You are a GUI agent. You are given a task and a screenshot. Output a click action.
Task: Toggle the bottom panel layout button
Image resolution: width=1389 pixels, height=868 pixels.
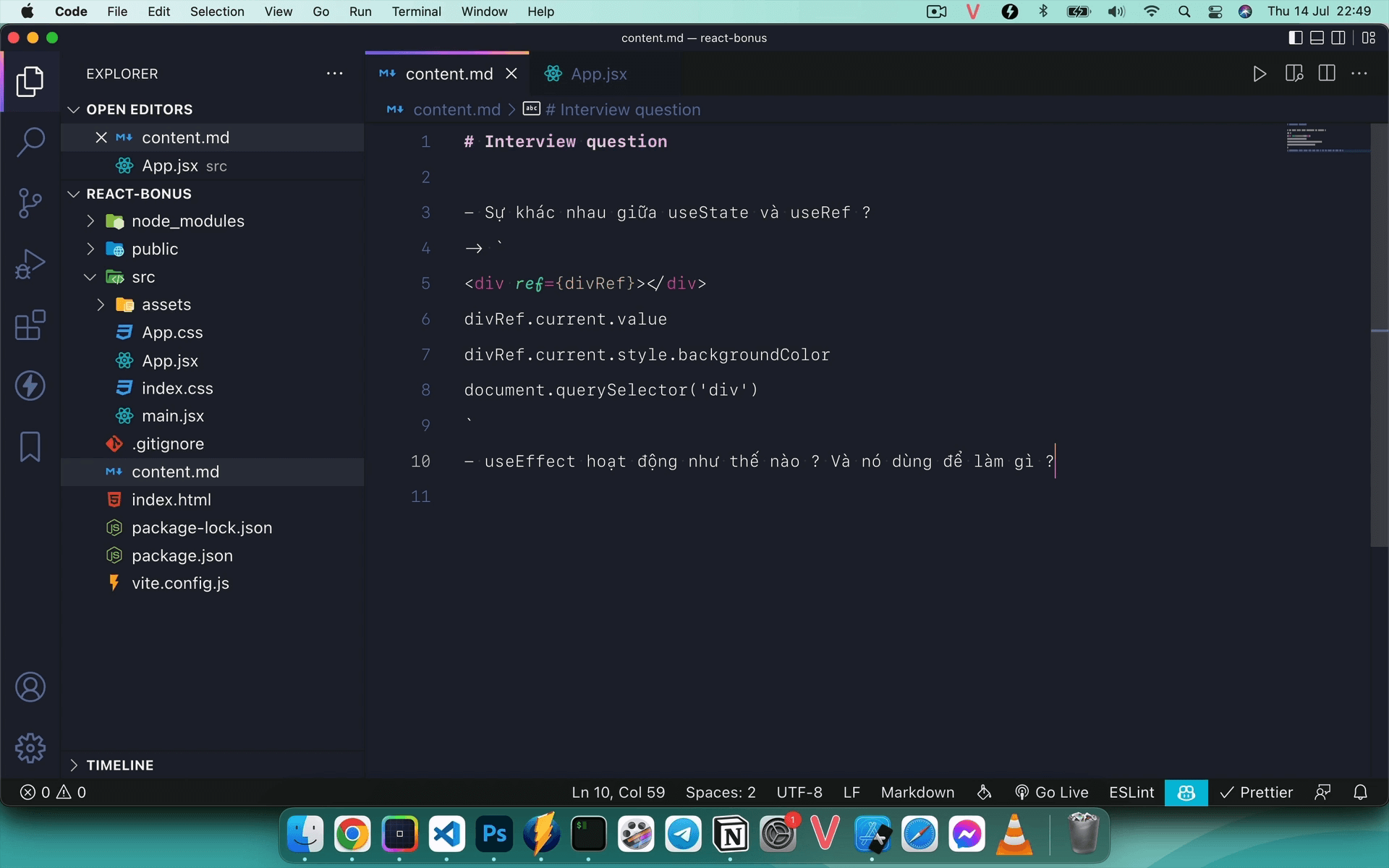pos(1317,38)
